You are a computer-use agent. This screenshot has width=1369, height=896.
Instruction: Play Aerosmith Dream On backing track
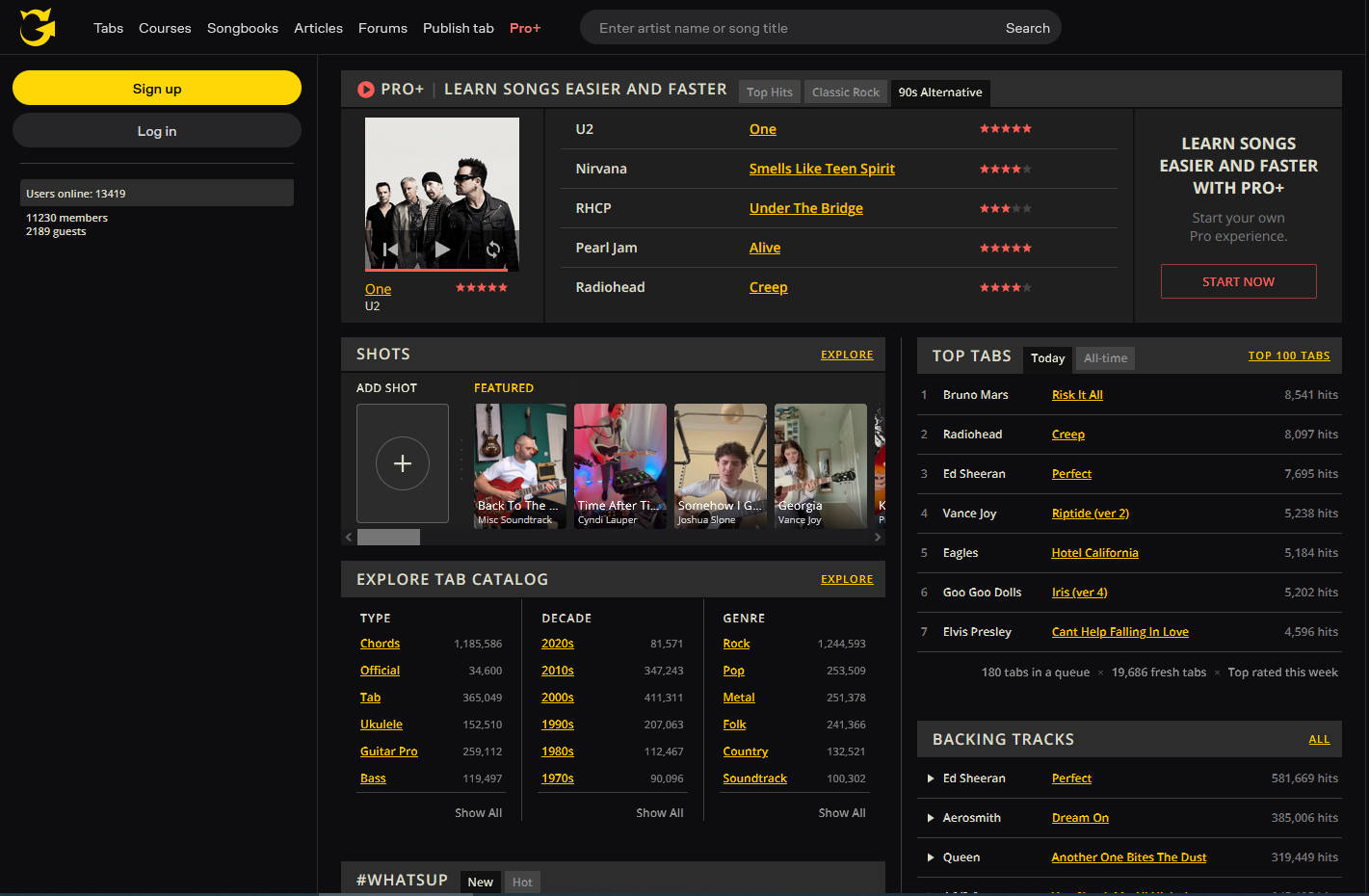click(931, 818)
